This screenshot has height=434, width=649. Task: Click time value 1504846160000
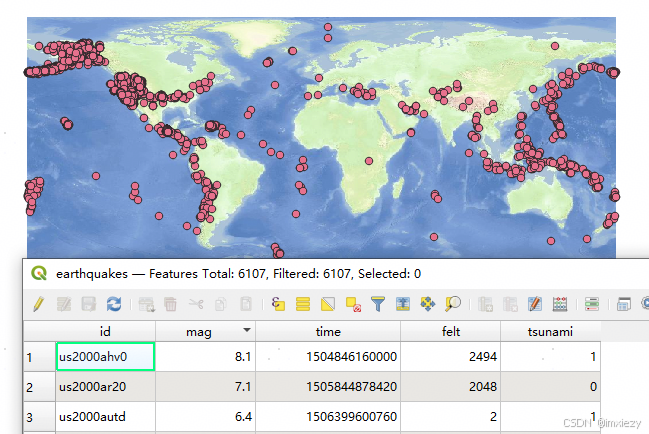[x=351, y=357]
